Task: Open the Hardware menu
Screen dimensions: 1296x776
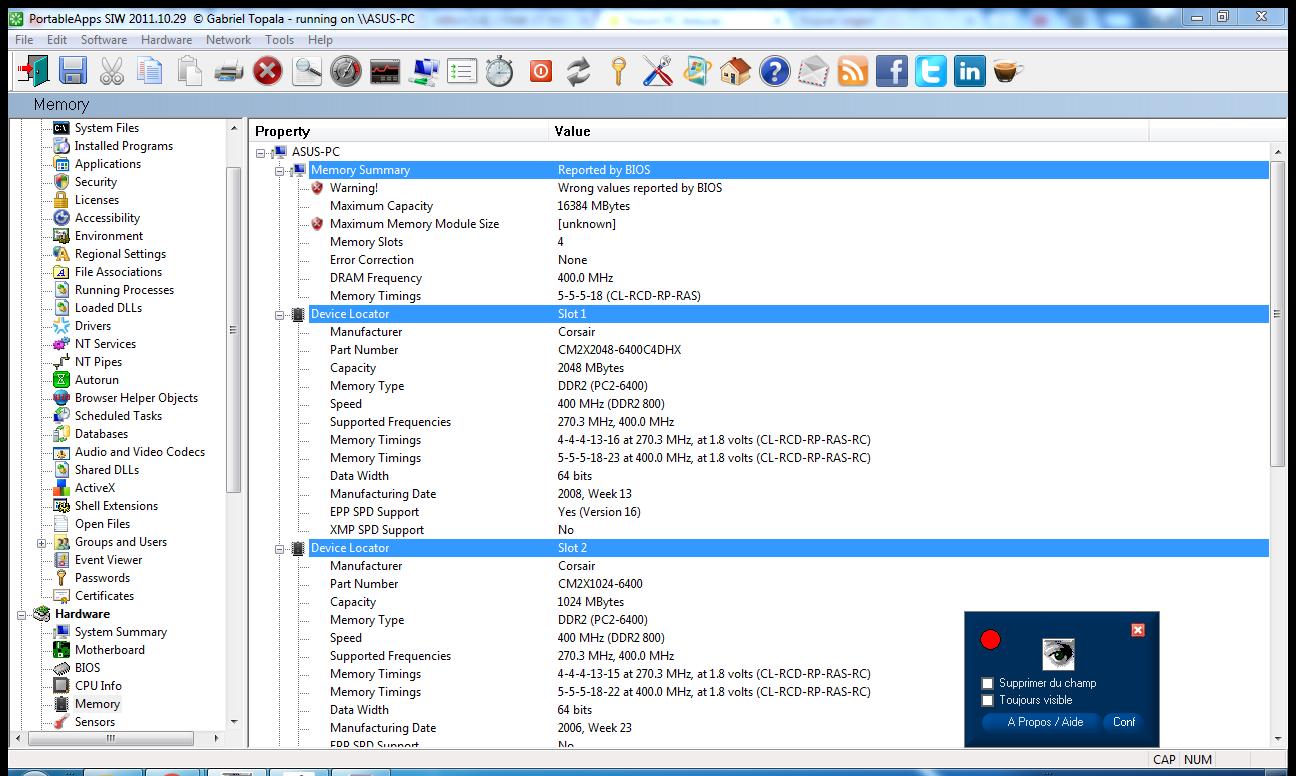Action: 166,40
